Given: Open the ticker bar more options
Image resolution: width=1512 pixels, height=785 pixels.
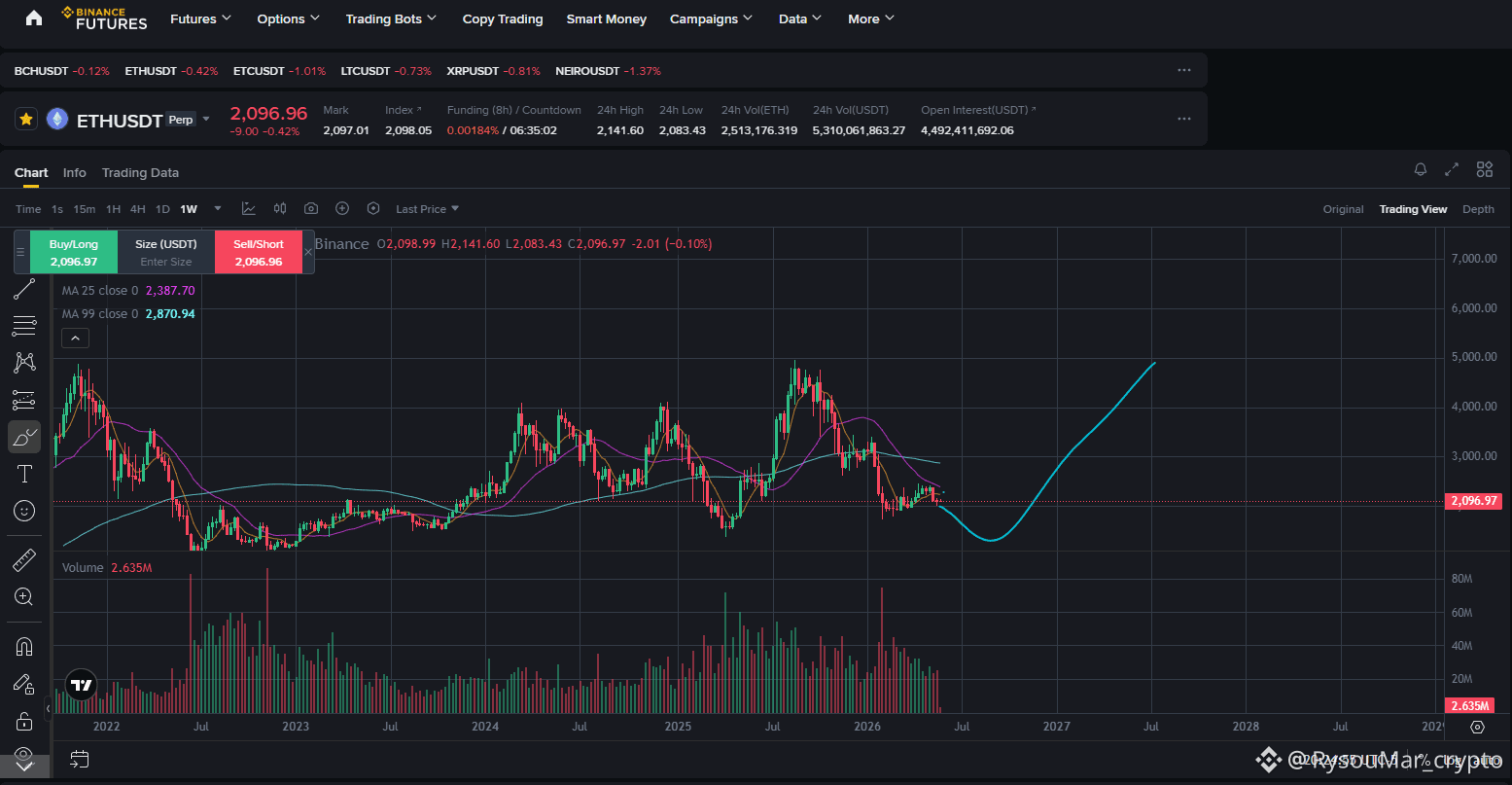Looking at the screenshot, I should click(1184, 70).
